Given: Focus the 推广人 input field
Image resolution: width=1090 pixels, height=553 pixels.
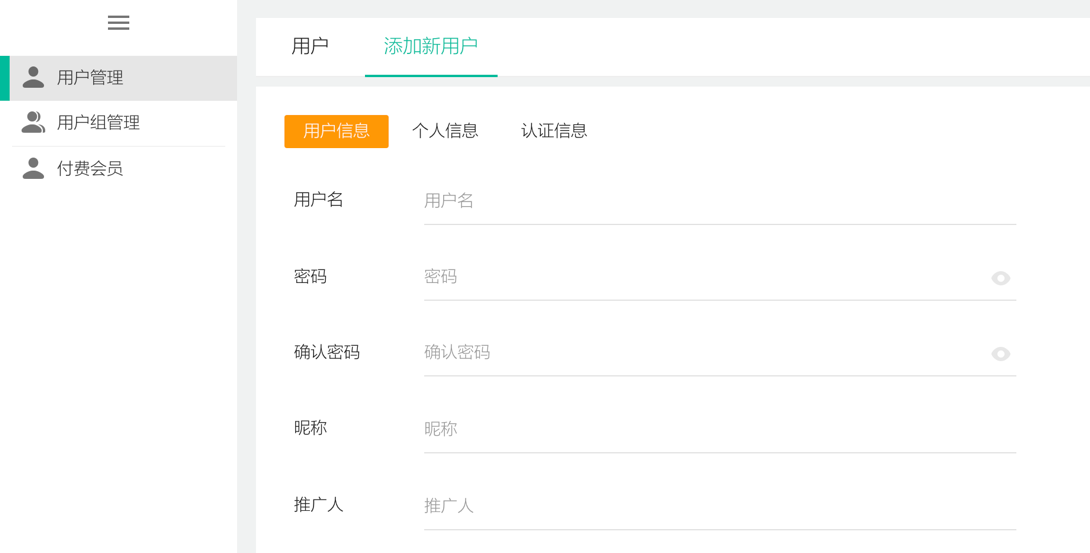Looking at the screenshot, I should (x=719, y=506).
